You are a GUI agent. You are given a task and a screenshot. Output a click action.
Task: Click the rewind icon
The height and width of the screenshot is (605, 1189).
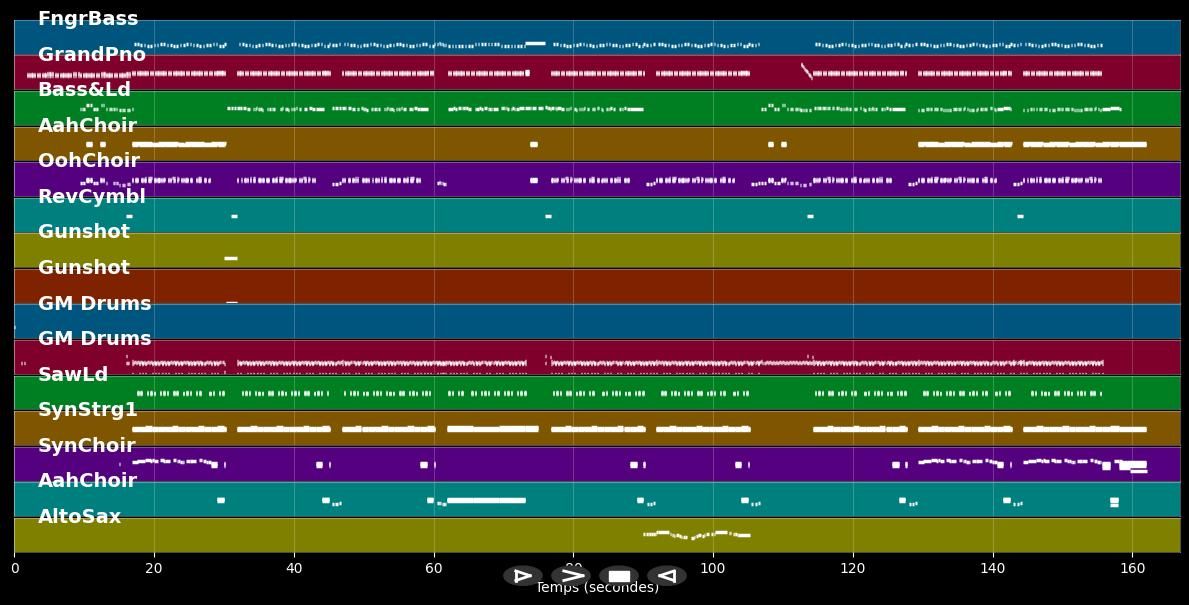click(x=667, y=576)
